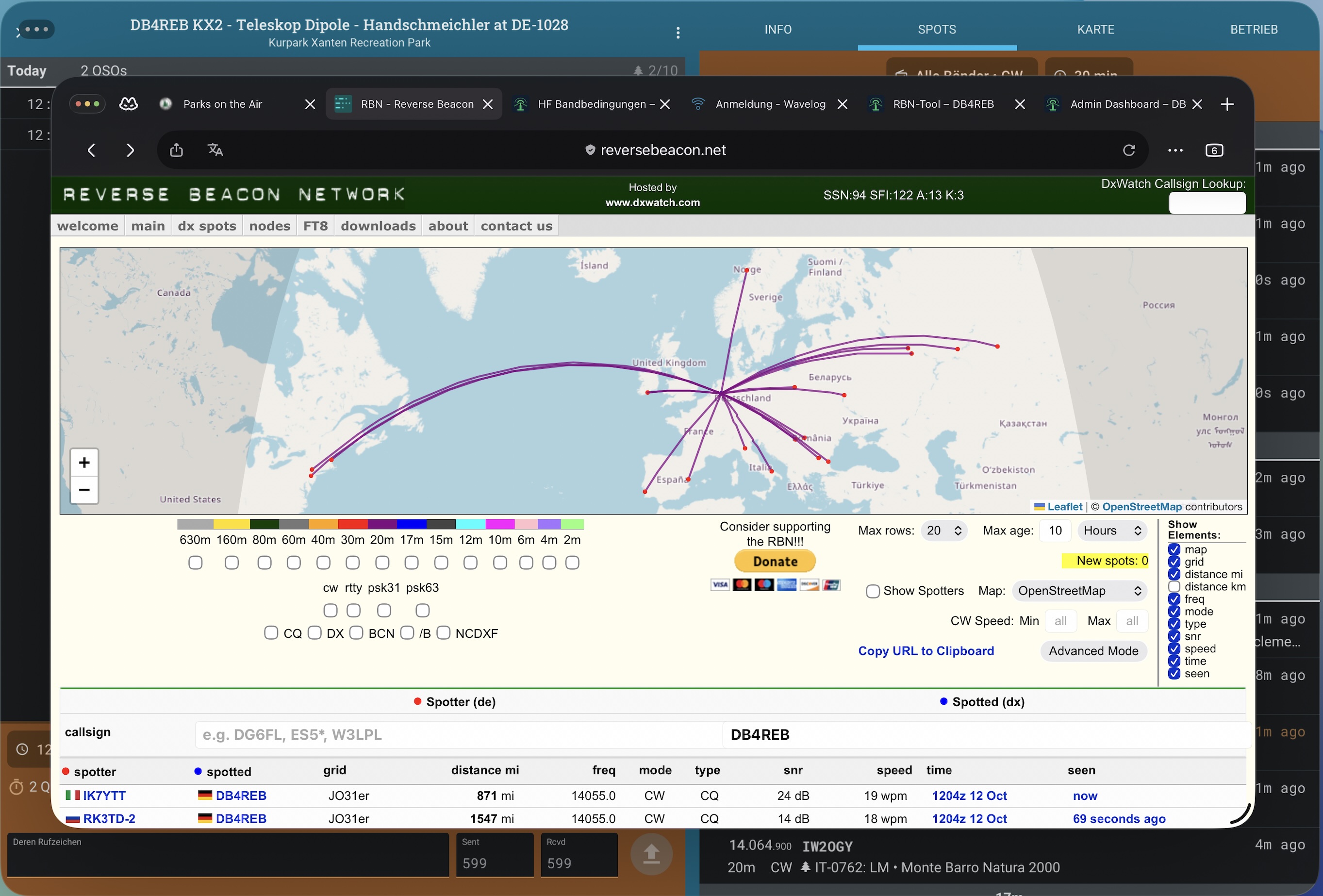Click the CW Speed Min field
Screen dimensions: 1323x896
coord(1060,621)
